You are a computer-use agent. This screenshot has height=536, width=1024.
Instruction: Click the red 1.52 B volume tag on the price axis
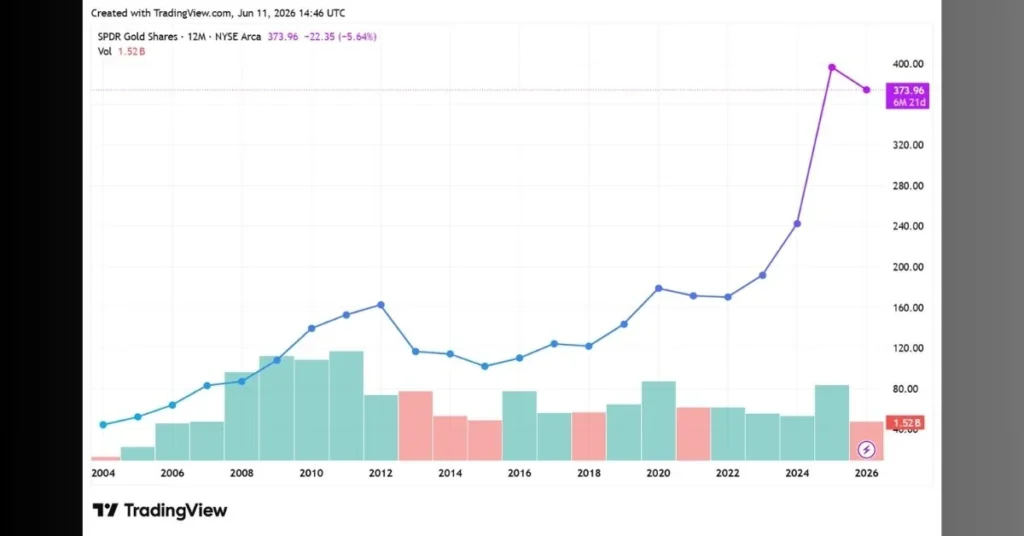tap(905, 423)
